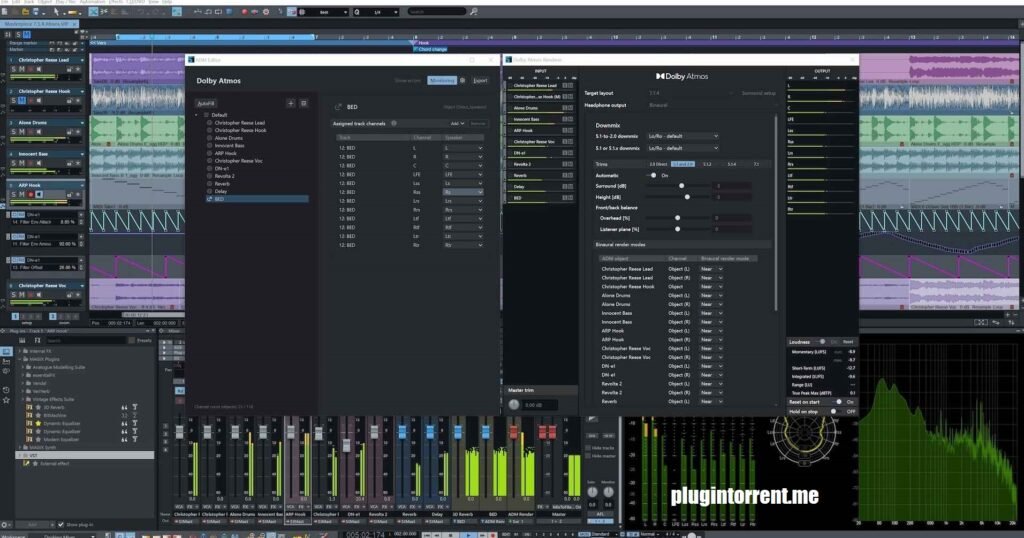1024x538 pixels.
Task: Select the 5.1 and 2.0 trims tab
Action: [683, 165]
